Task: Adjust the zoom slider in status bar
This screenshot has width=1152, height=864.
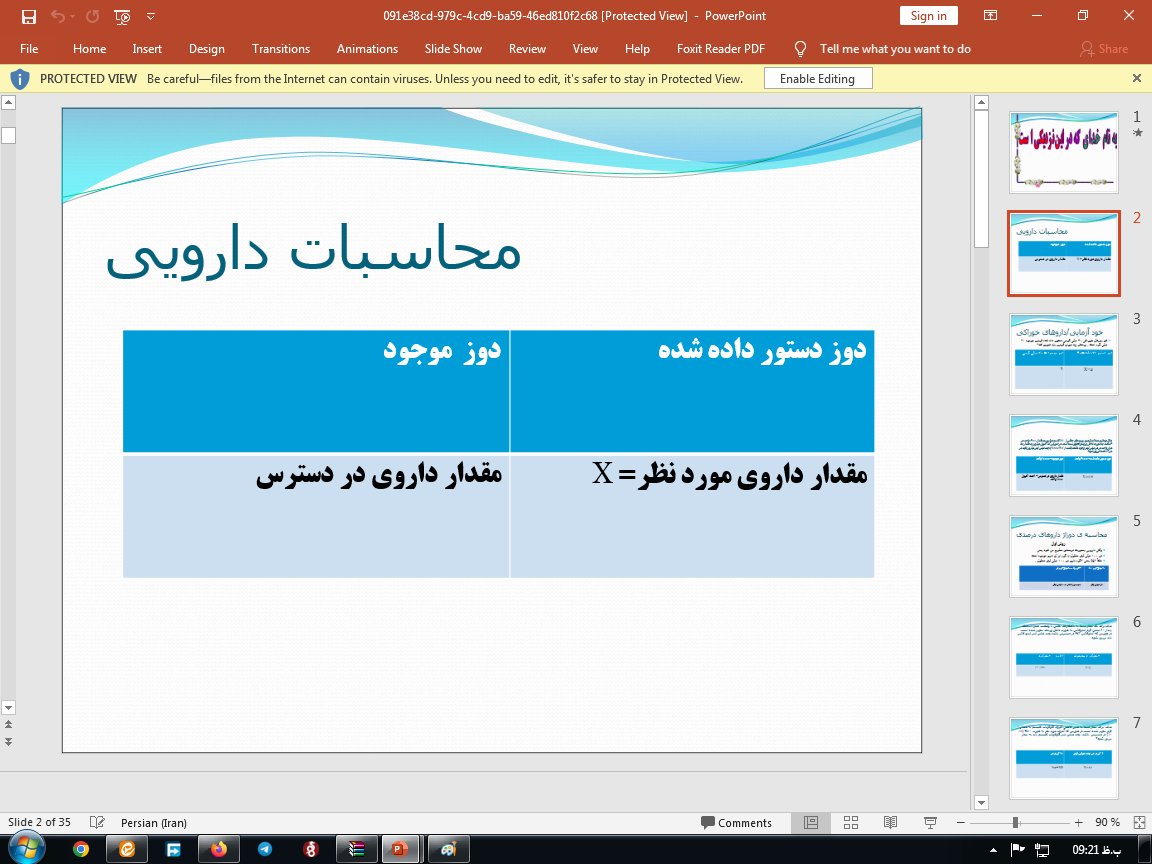Action: click(1015, 823)
